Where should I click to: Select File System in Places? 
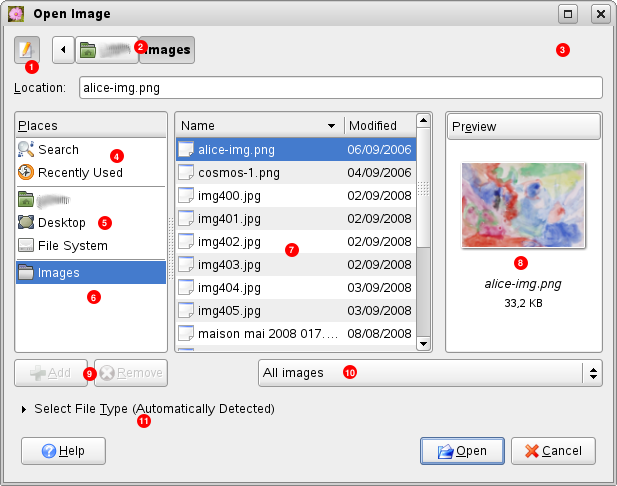91,246
